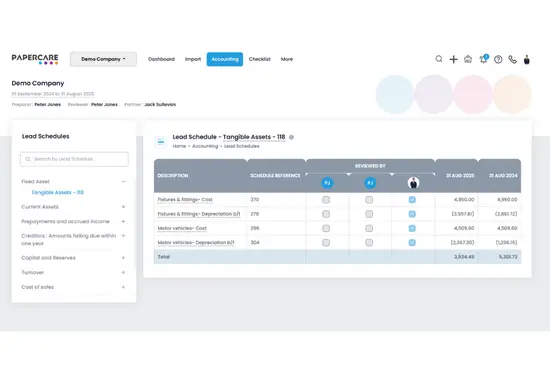Tick second reviewer checkbox for Motor vehicles- Cost
Screen dimensions: 550x380
[369, 228]
